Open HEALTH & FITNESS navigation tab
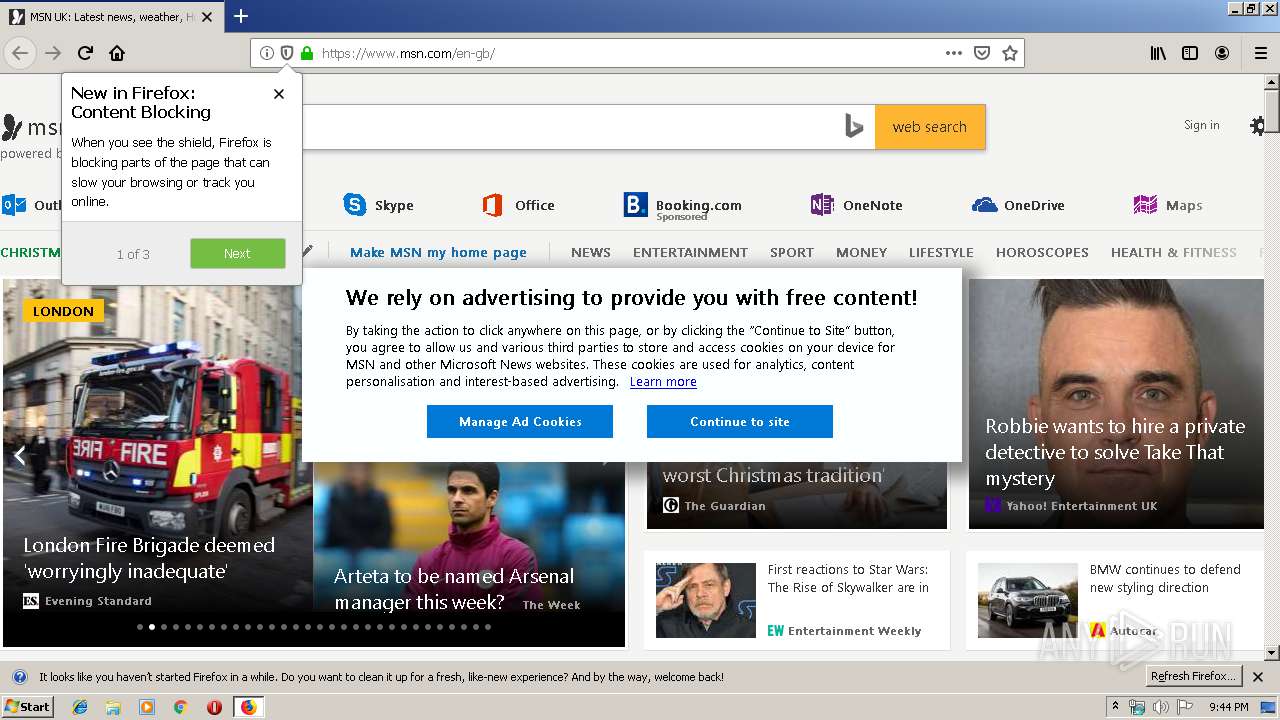1280x720 pixels. pyautogui.click(x=1174, y=252)
